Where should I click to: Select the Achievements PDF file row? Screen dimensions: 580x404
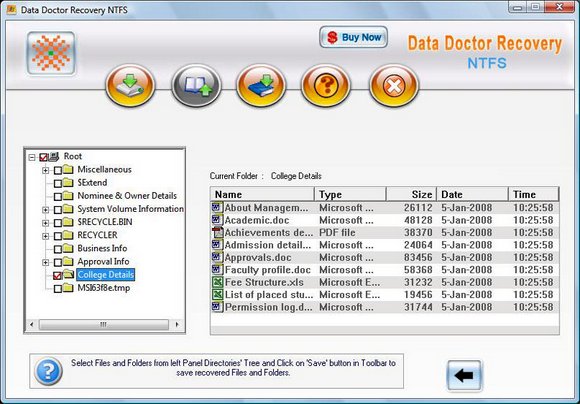(x=385, y=233)
